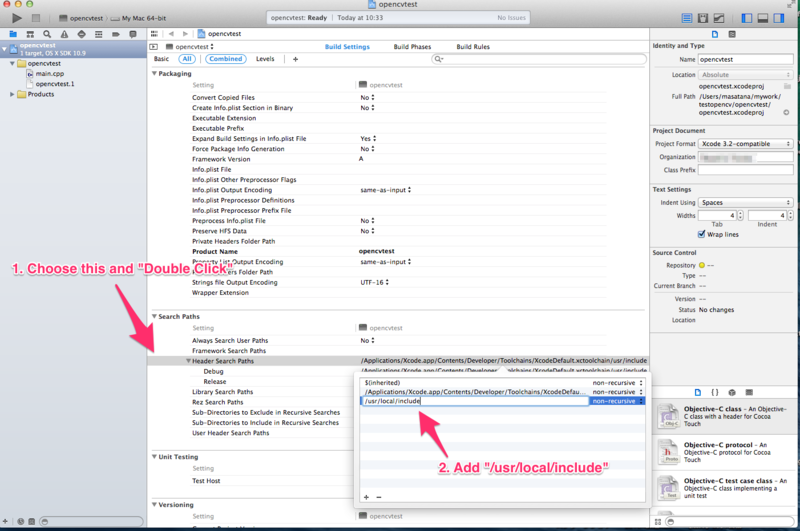Collapse the Search Paths section
Image resolution: width=800 pixels, height=531 pixels.
[154, 316]
